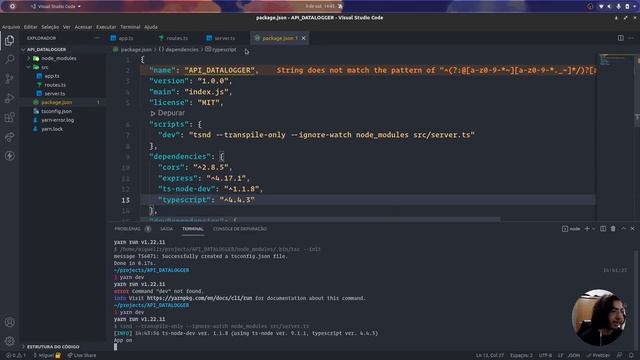Open the Acessar menu
This screenshot has width=640, height=360.
click(83, 27)
